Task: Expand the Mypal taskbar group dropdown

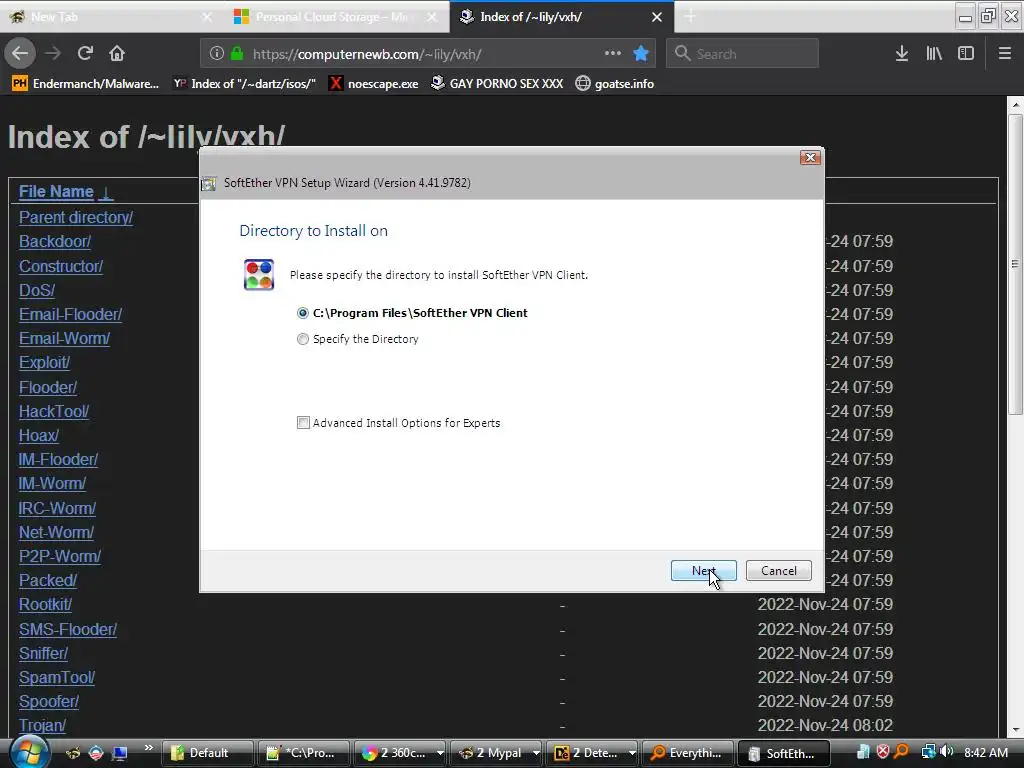Action: 536,753
